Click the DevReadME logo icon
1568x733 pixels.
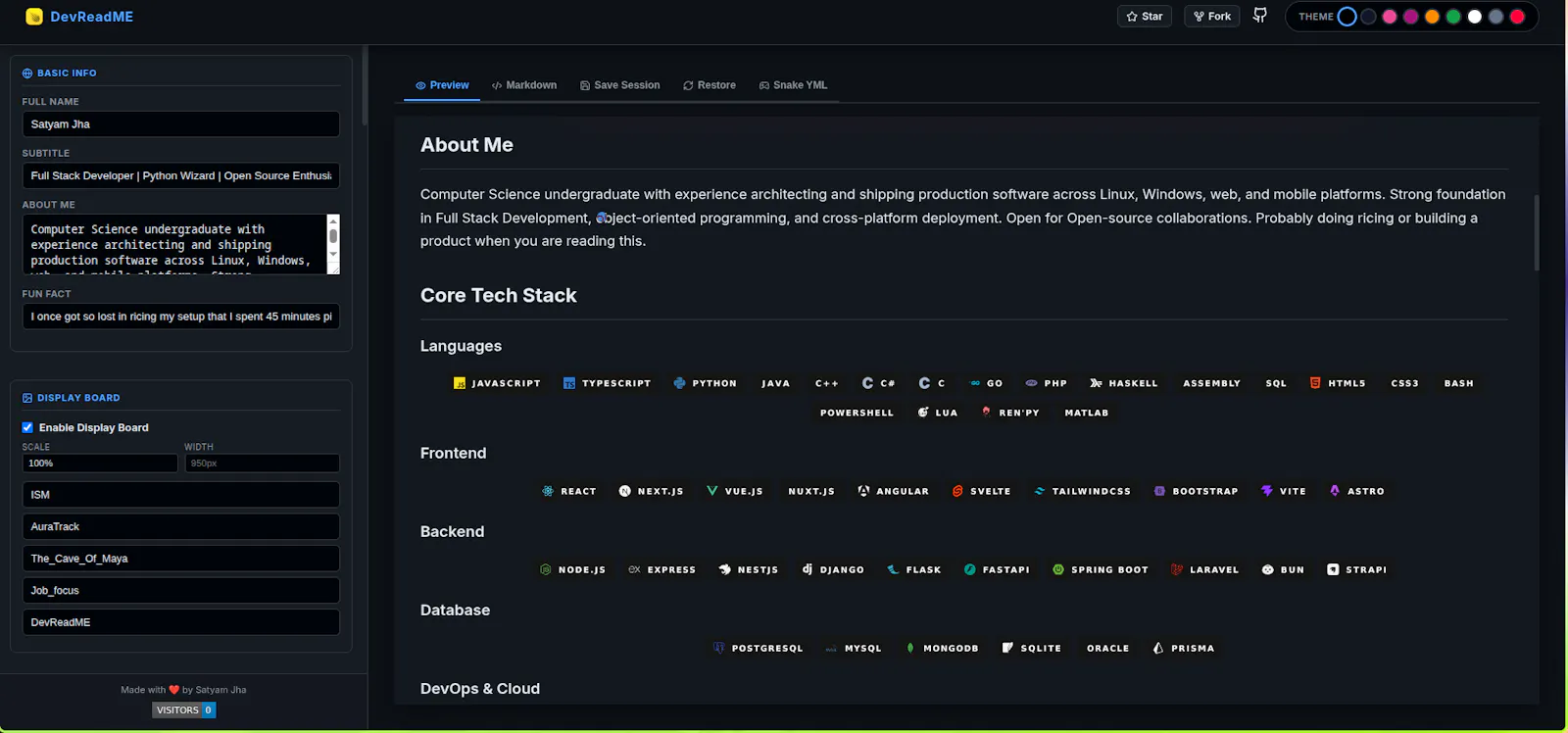(x=34, y=17)
